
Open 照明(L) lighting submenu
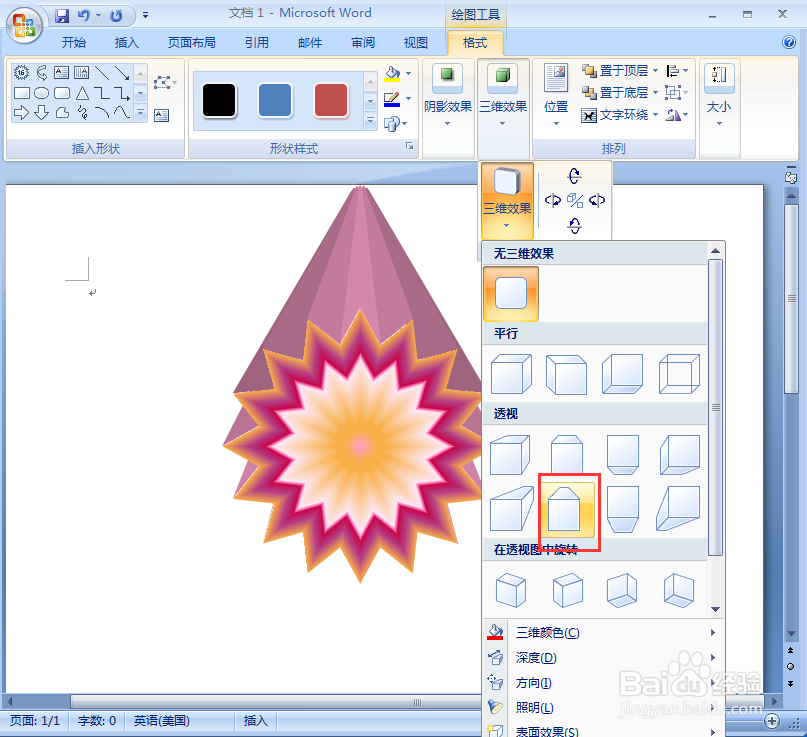[x=602, y=708]
